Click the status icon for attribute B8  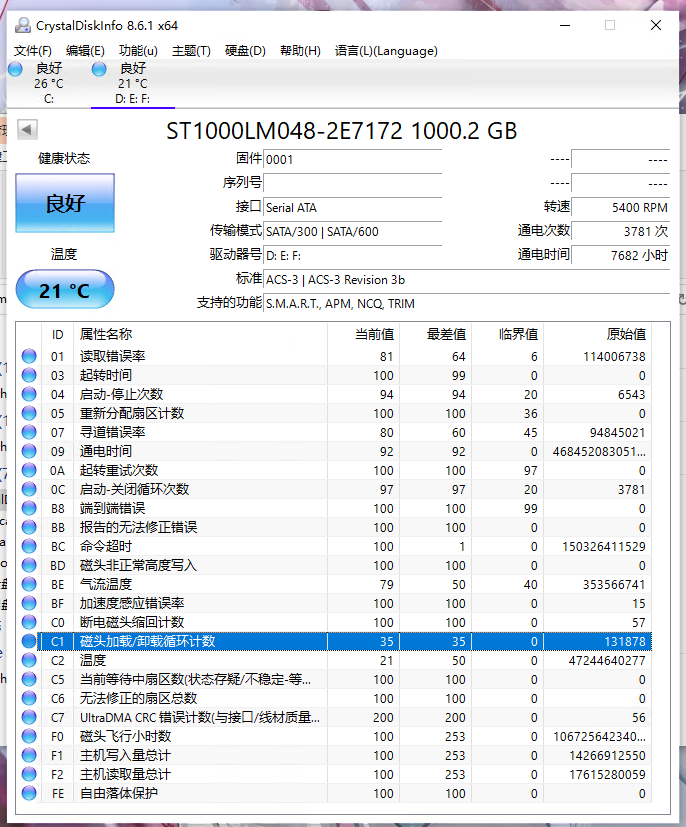tap(29, 508)
